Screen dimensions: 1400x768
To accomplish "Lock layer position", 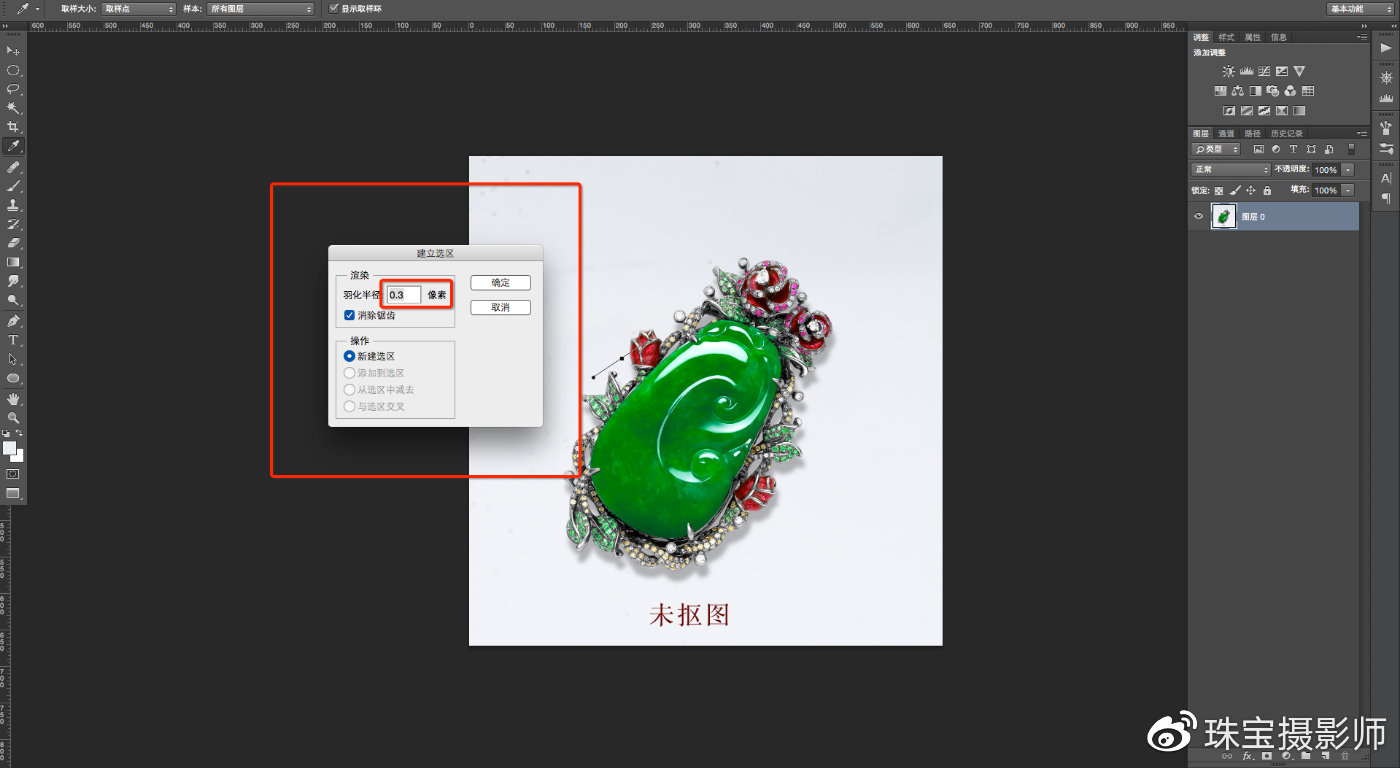I will point(1251,190).
